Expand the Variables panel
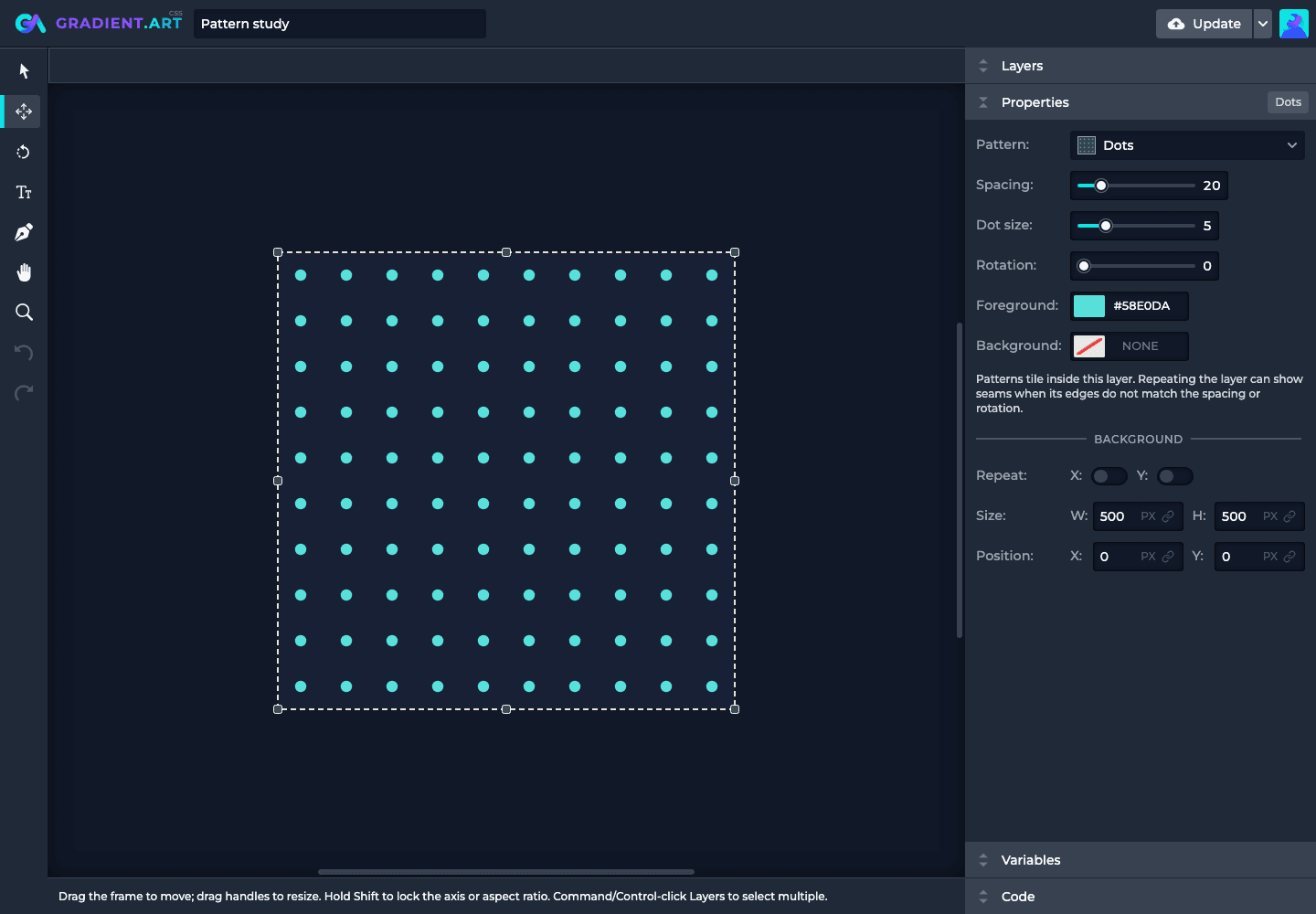This screenshot has width=1316, height=914. (1141, 860)
